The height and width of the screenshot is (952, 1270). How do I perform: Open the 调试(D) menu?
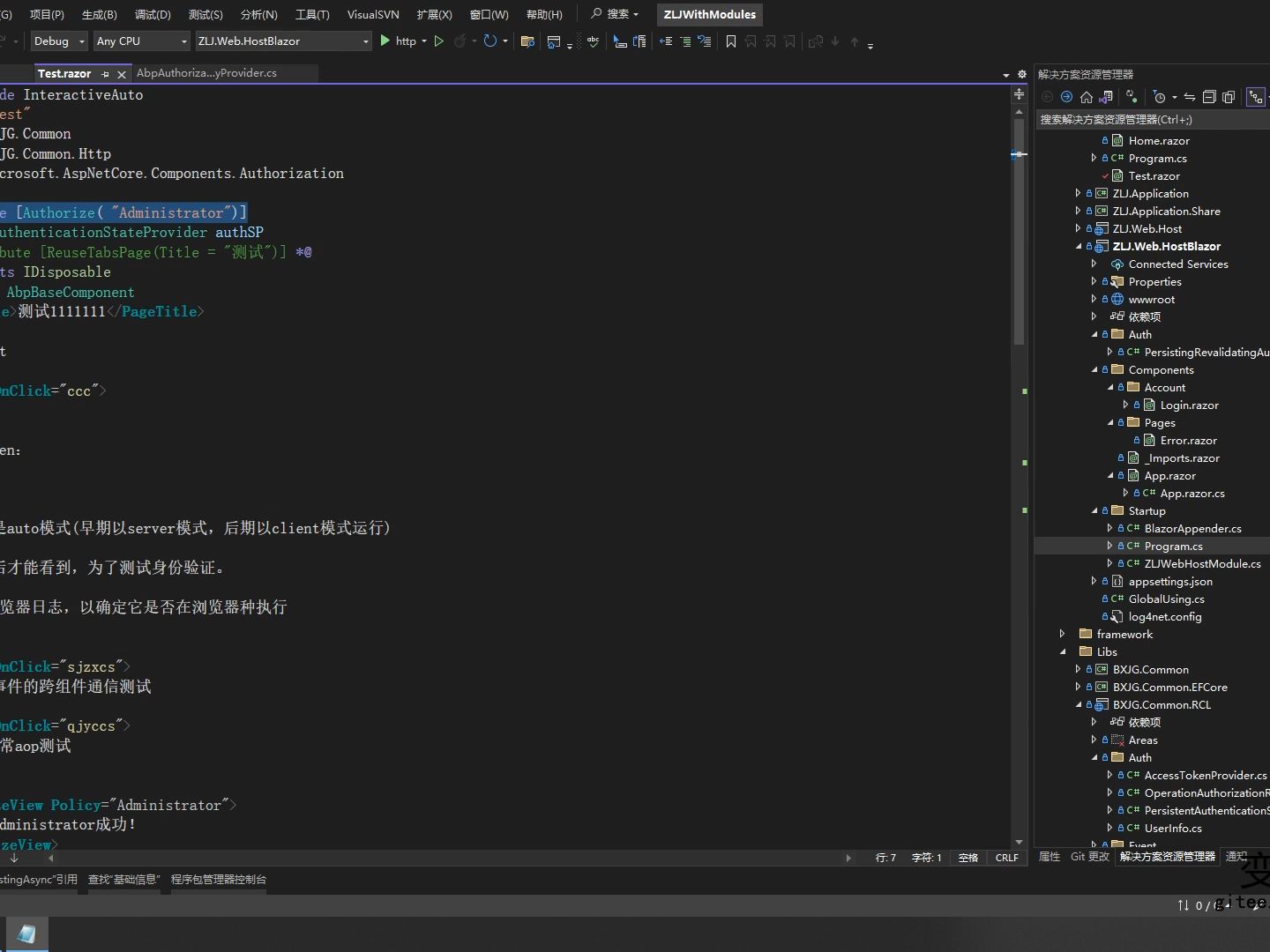(x=153, y=14)
